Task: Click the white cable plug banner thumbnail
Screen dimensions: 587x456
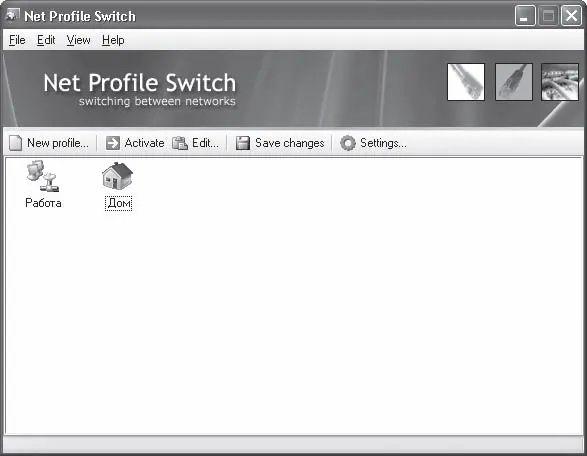Action: click(466, 82)
